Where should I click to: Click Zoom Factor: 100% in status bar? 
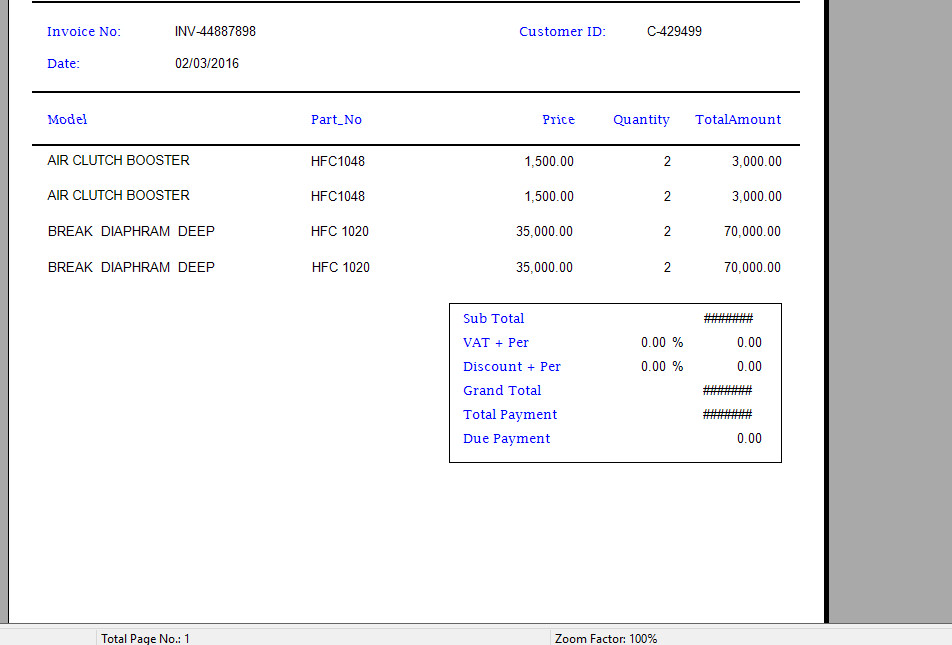pos(606,638)
